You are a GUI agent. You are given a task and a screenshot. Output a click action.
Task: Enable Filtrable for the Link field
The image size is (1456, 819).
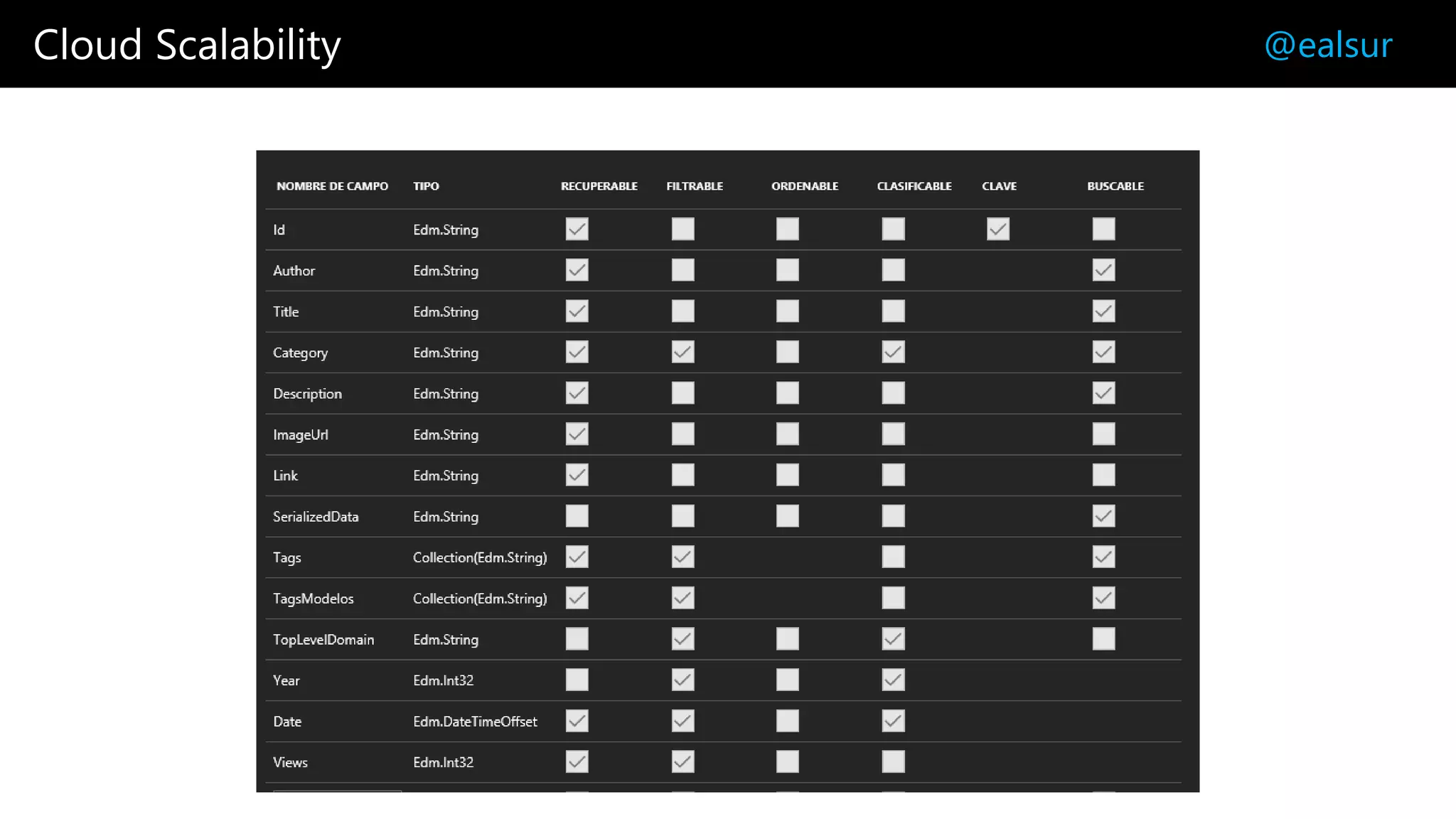click(x=682, y=475)
